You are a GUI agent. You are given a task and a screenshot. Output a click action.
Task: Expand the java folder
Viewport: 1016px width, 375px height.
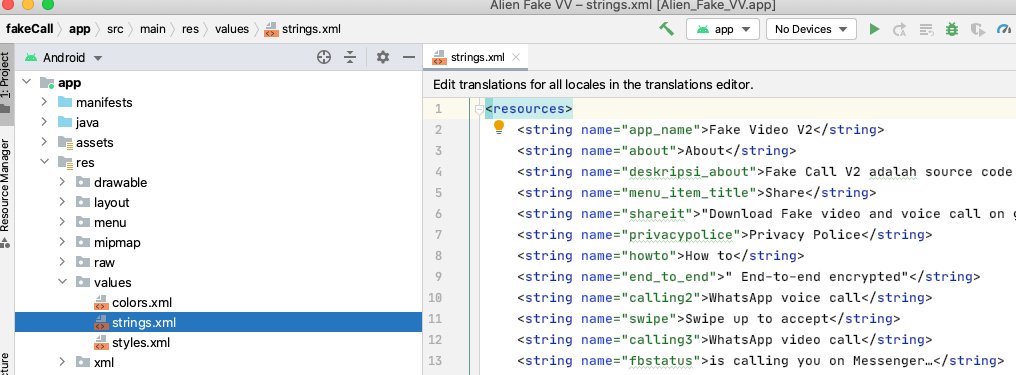pyautogui.click(x=44, y=122)
